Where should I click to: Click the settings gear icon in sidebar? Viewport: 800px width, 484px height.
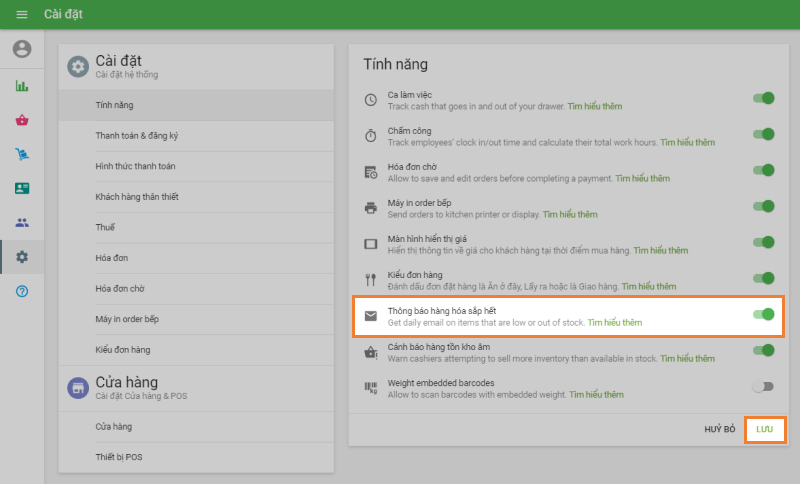click(22, 257)
